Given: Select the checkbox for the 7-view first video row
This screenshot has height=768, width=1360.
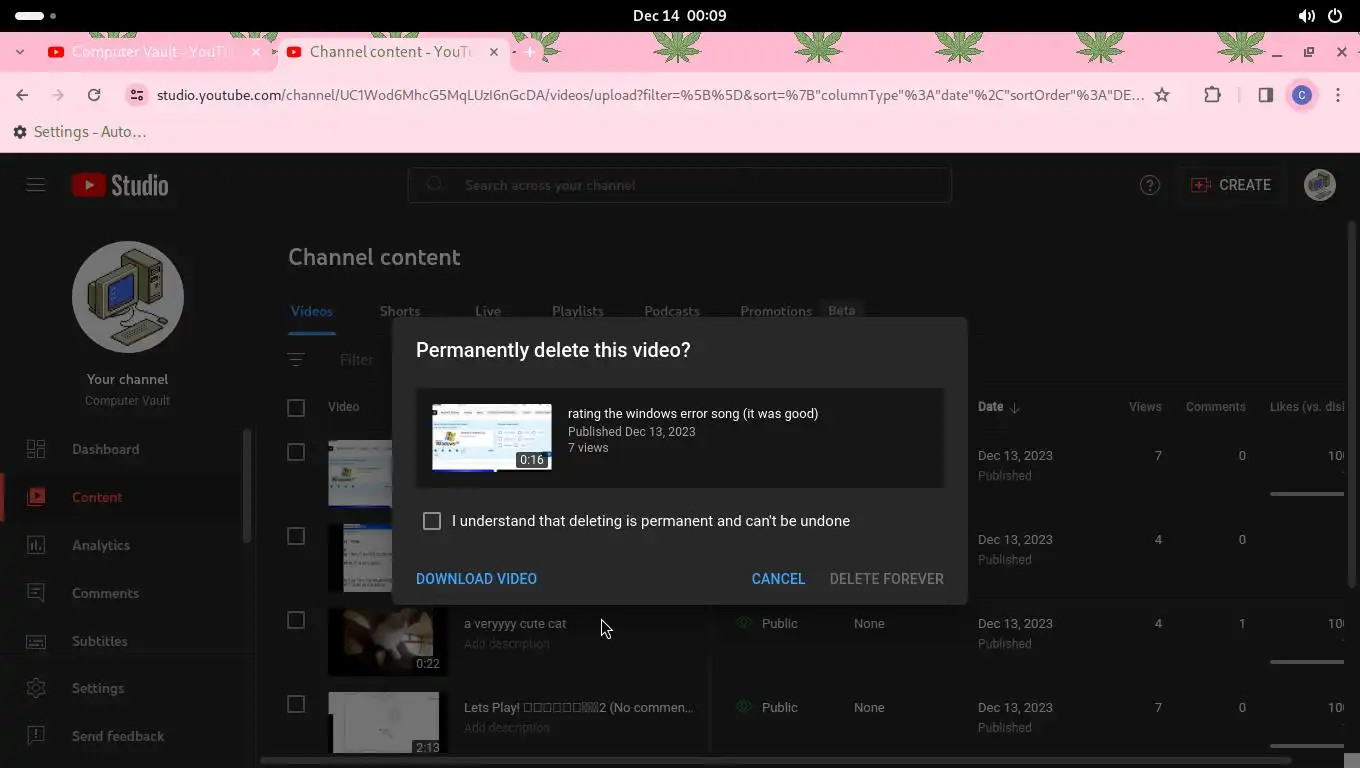Looking at the screenshot, I should pos(296,452).
